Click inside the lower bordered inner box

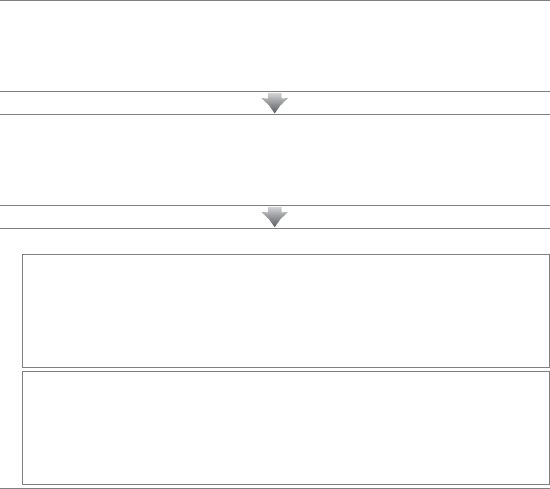286,428
